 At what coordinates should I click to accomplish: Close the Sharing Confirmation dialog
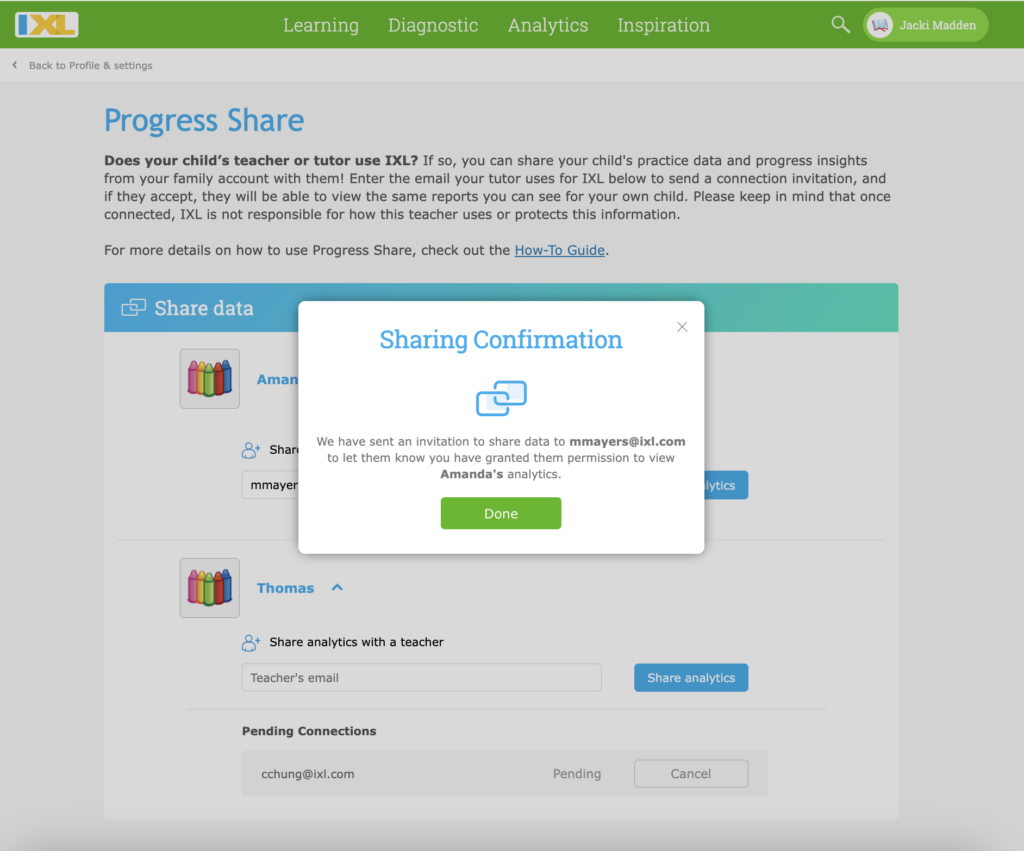click(682, 327)
